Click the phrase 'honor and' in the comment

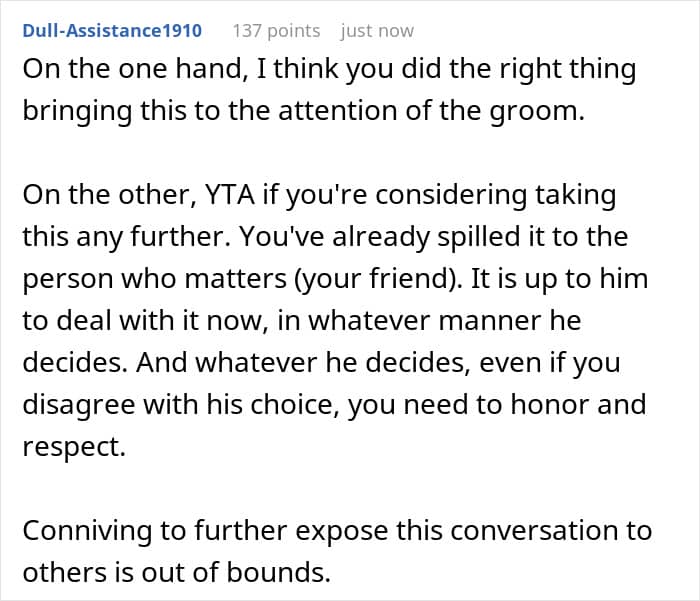point(579,404)
